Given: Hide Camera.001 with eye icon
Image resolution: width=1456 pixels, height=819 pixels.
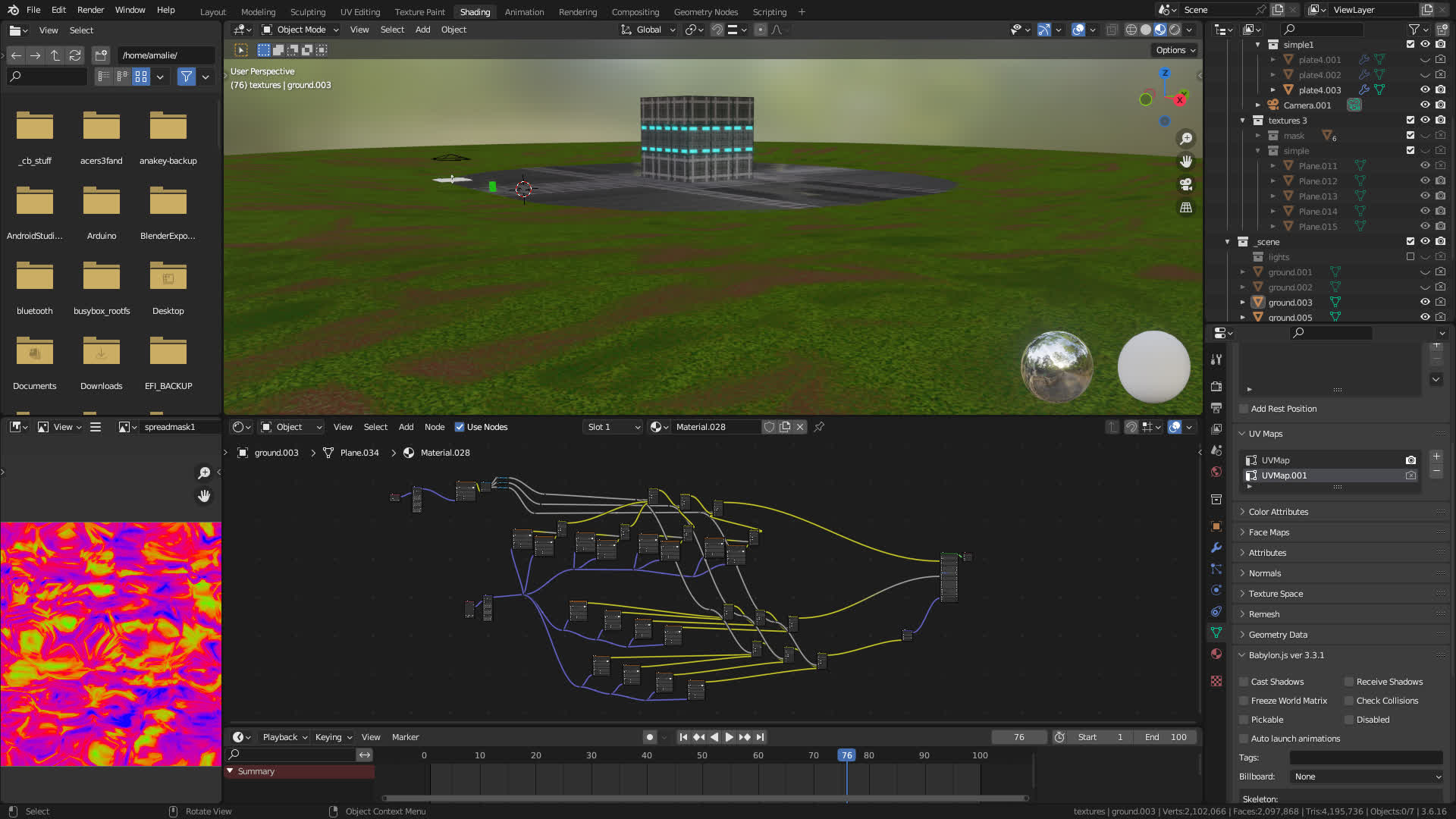Looking at the screenshot, I should click(x=1425, y=105).
